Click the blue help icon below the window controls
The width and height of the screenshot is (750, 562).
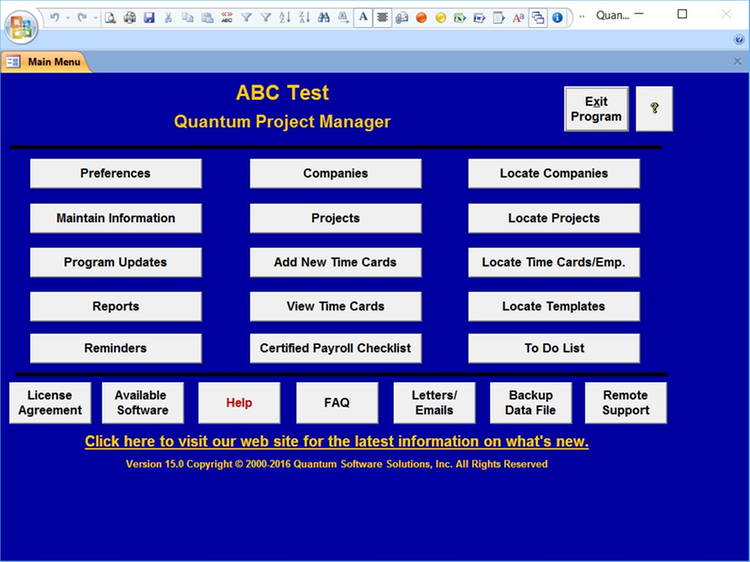[x=738, y=39]
